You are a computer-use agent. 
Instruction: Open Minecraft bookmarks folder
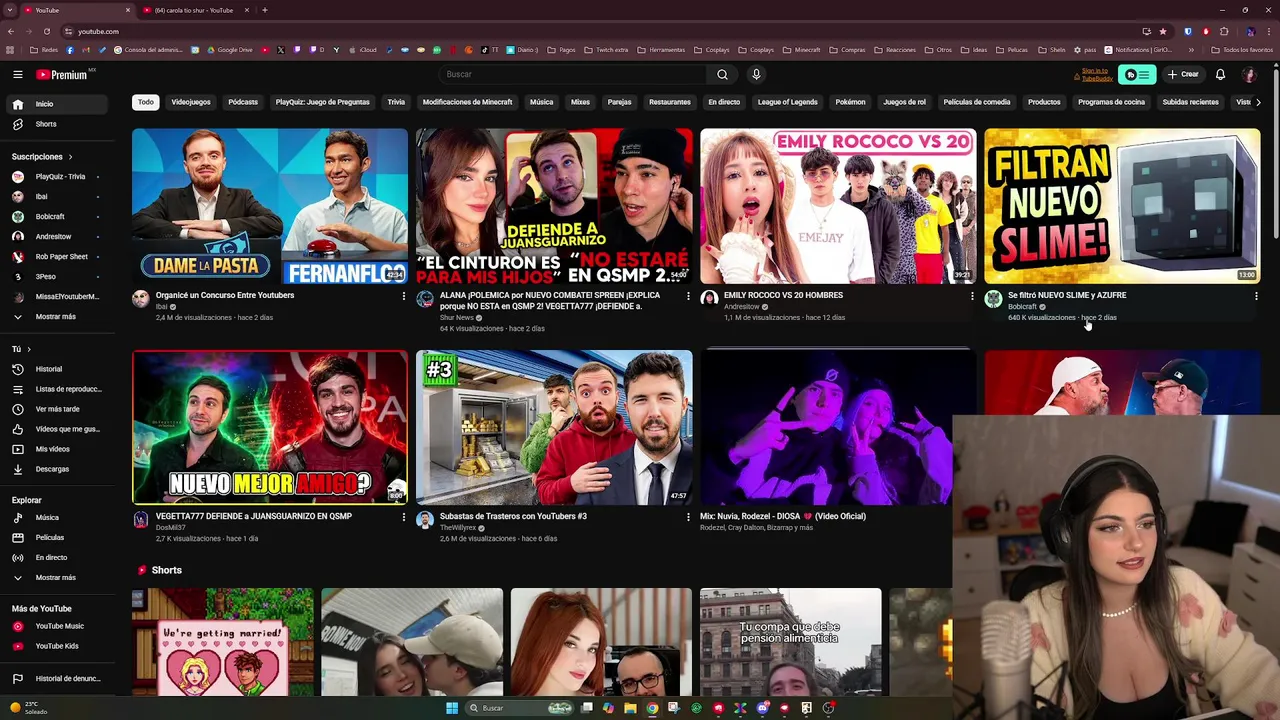801,50
